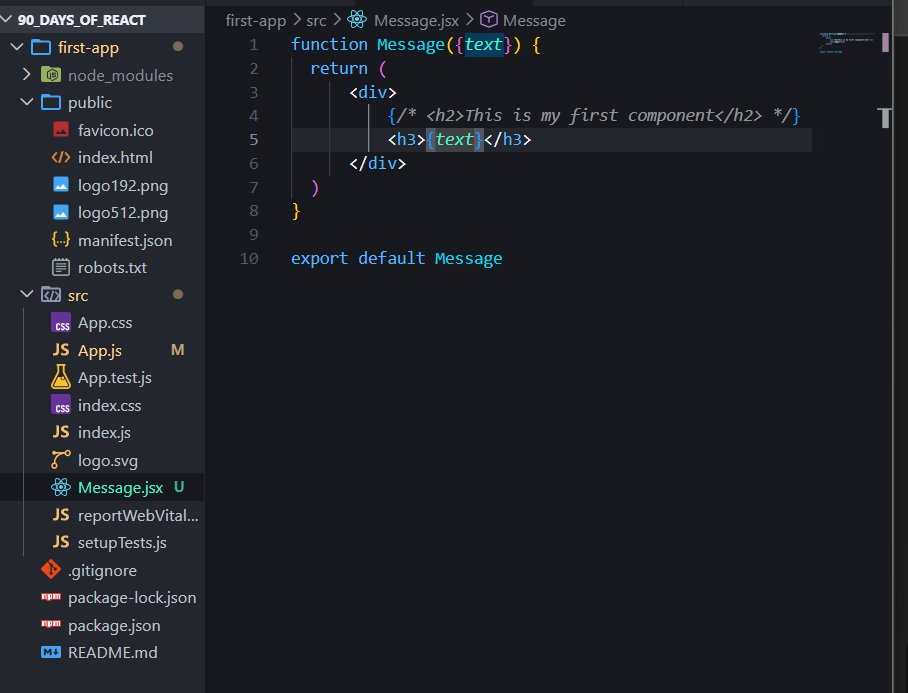Click the public folder icon
The image size is (908, 693).
(x=51, y=102)
